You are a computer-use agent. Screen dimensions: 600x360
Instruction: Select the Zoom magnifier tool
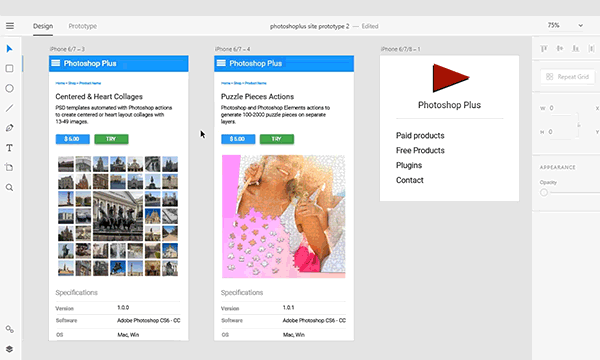pos(10,187)
